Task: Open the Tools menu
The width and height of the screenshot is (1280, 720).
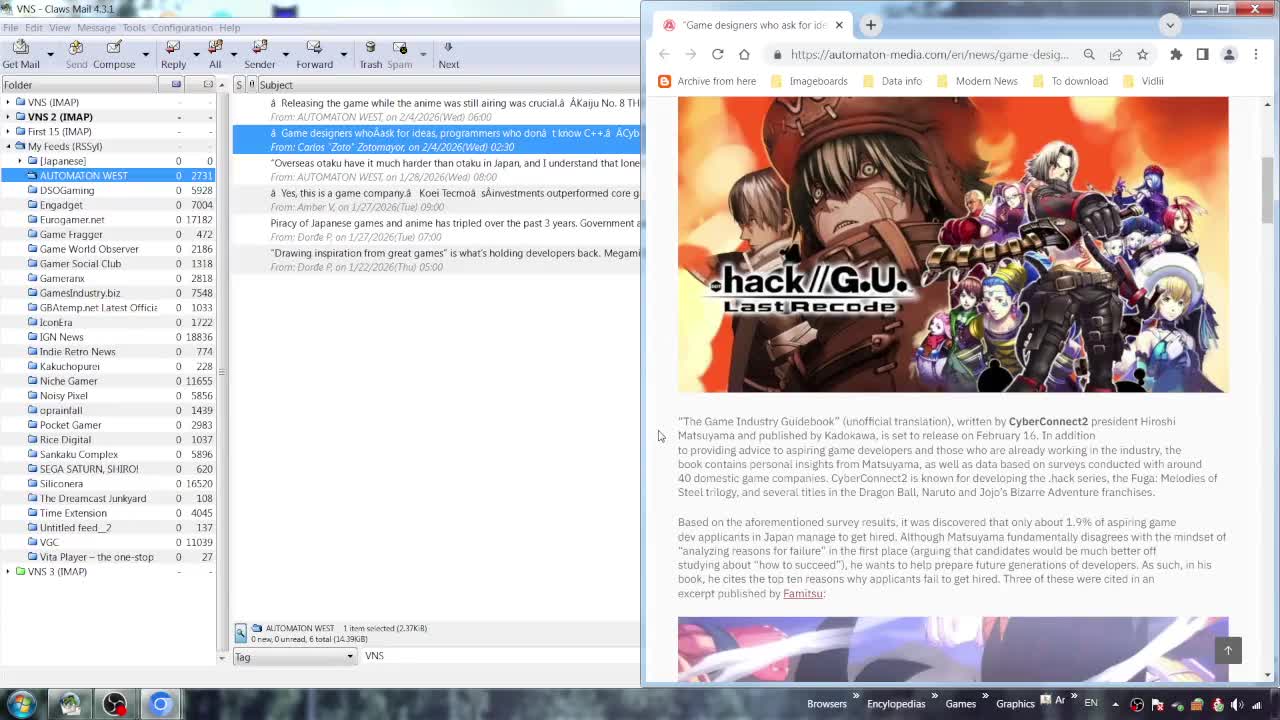Action: coord(134,28)
